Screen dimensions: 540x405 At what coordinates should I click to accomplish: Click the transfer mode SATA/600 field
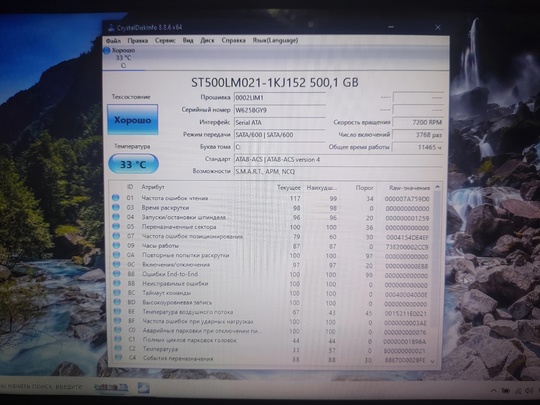pyautogui.click(x=279, y=135)
